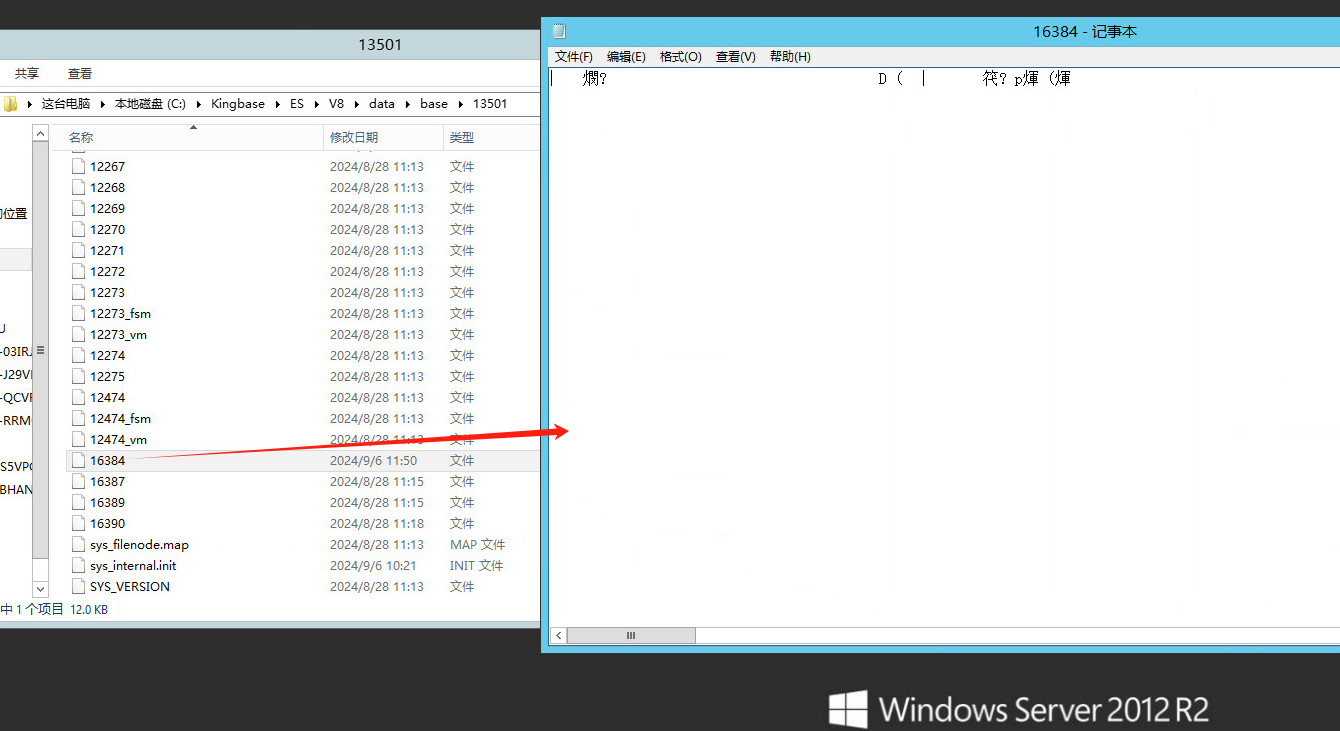Select file icon for 12270
Viewport: 1340px width, 731px height.
pyautogui.click(x=78, y=229)
